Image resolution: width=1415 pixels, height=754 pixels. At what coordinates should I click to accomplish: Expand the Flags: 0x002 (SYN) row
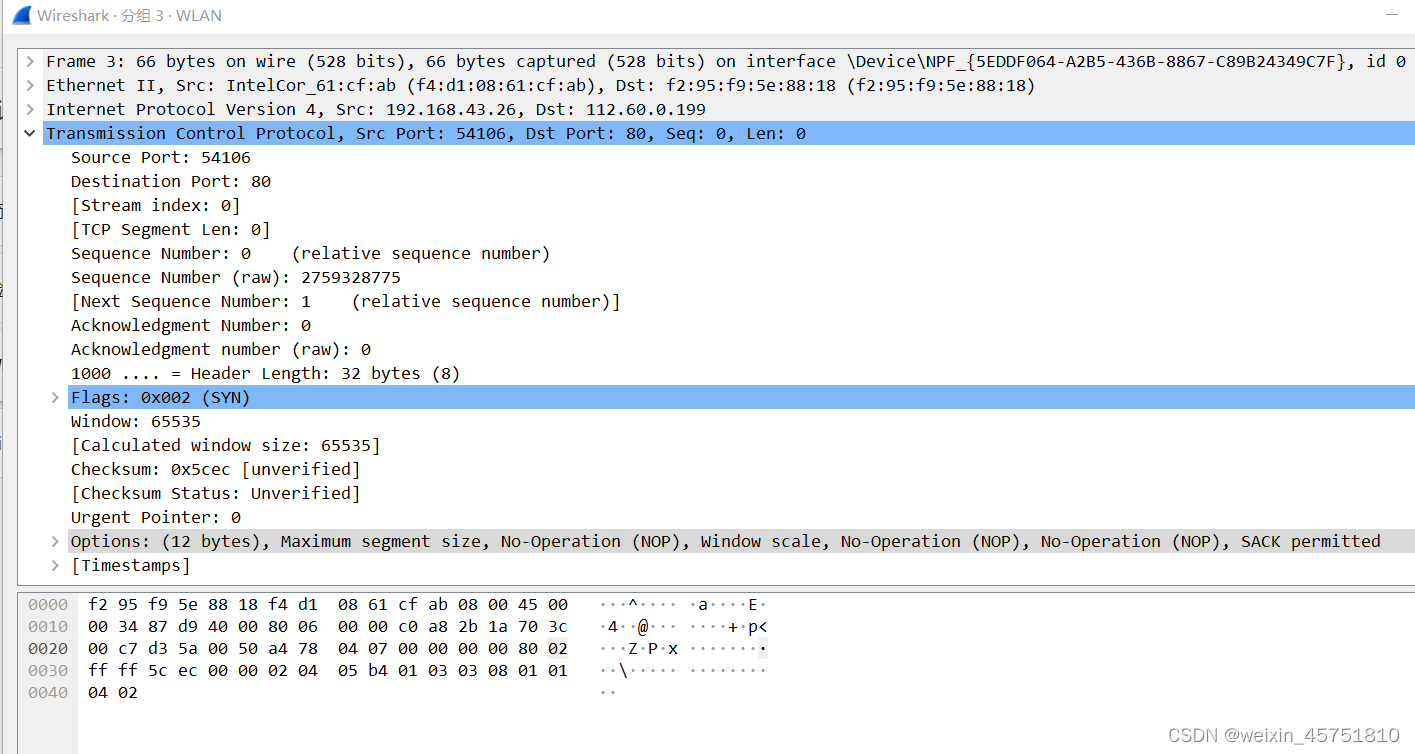click(55, 397)
